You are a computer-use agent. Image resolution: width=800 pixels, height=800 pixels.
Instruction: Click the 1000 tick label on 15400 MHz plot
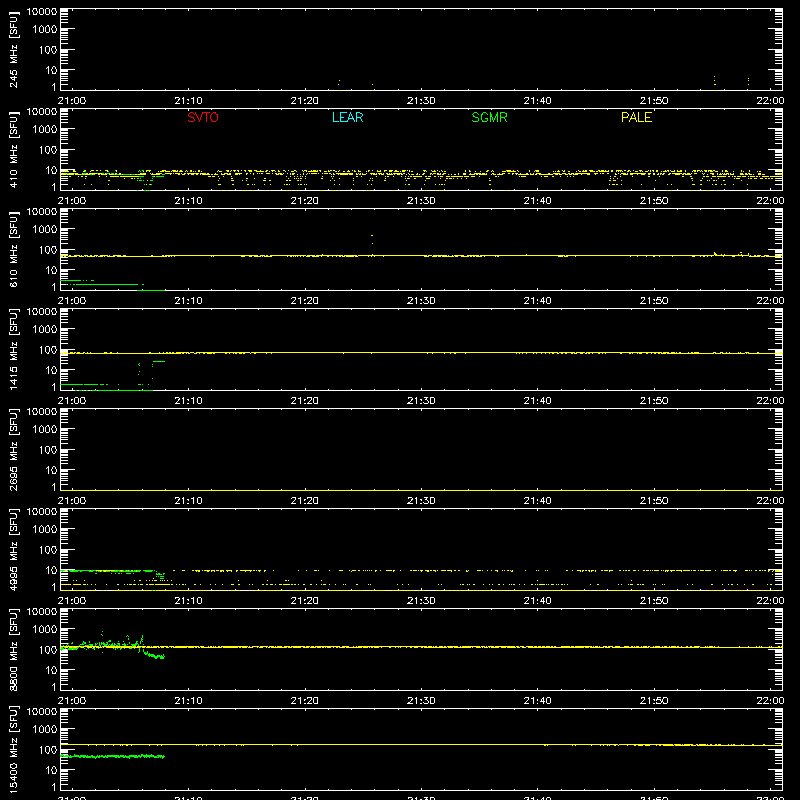[45, 729]
